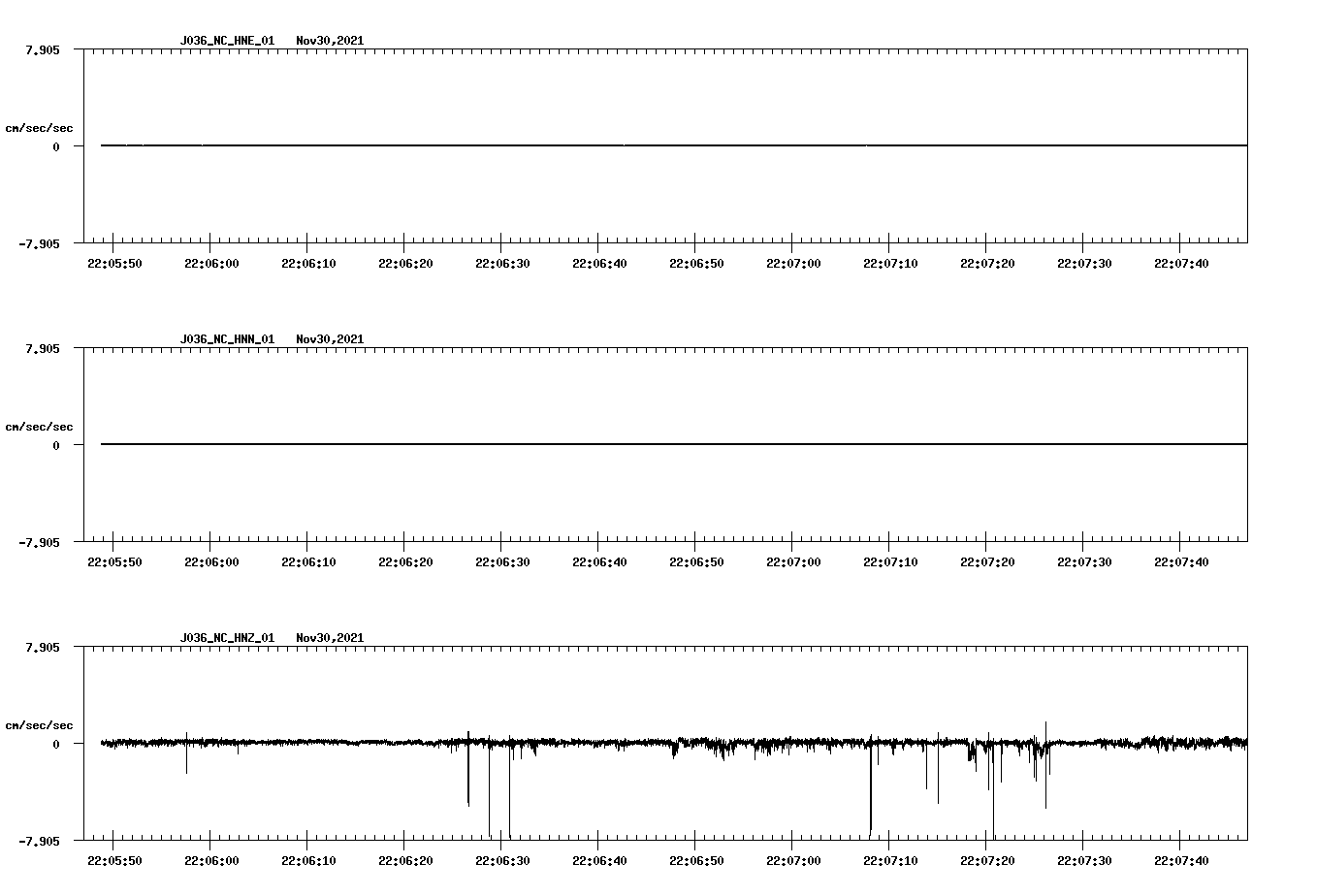Click the cm/sec/sec unit label on the HNZ plot
The width and height of the screenshot is (1317, 896).
pyautogui.click(x=39, y=725)
